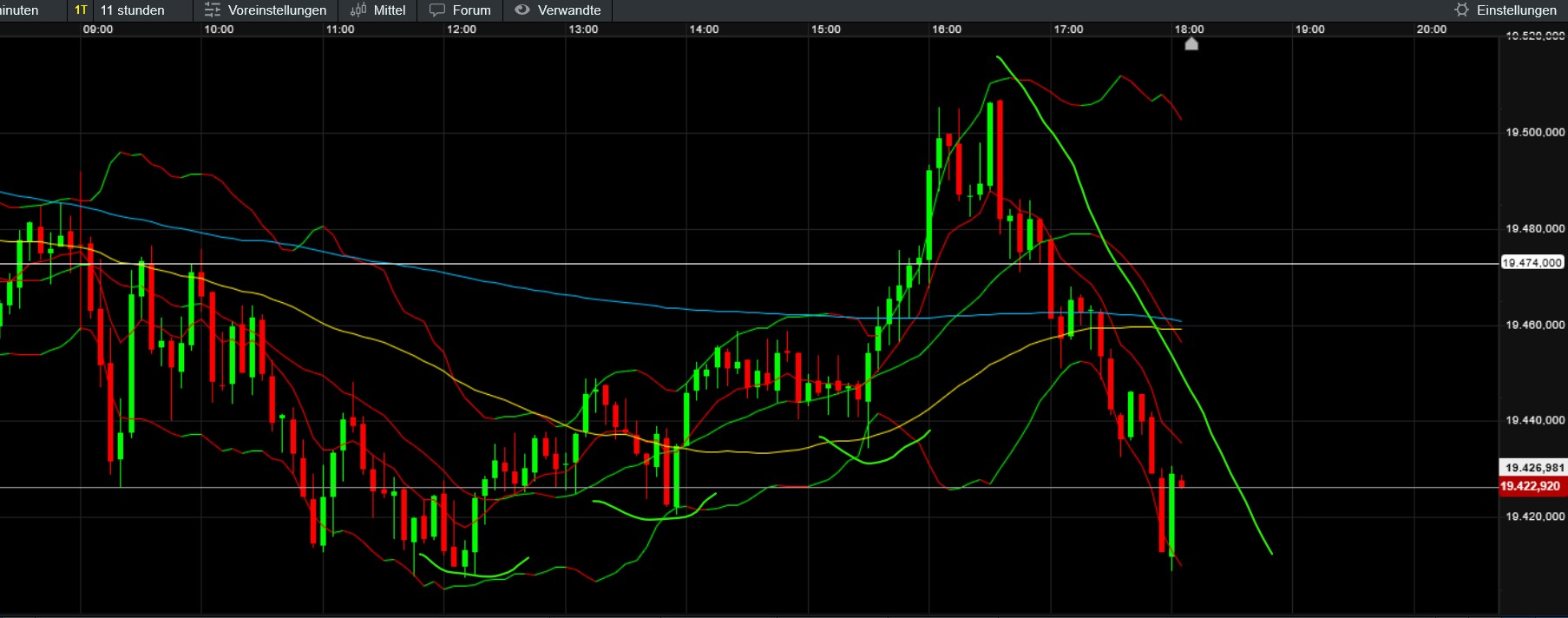Screen dimensions: 1568x618
Task: Click the 12:00 time axis label
Action: (x=462, y=30)
